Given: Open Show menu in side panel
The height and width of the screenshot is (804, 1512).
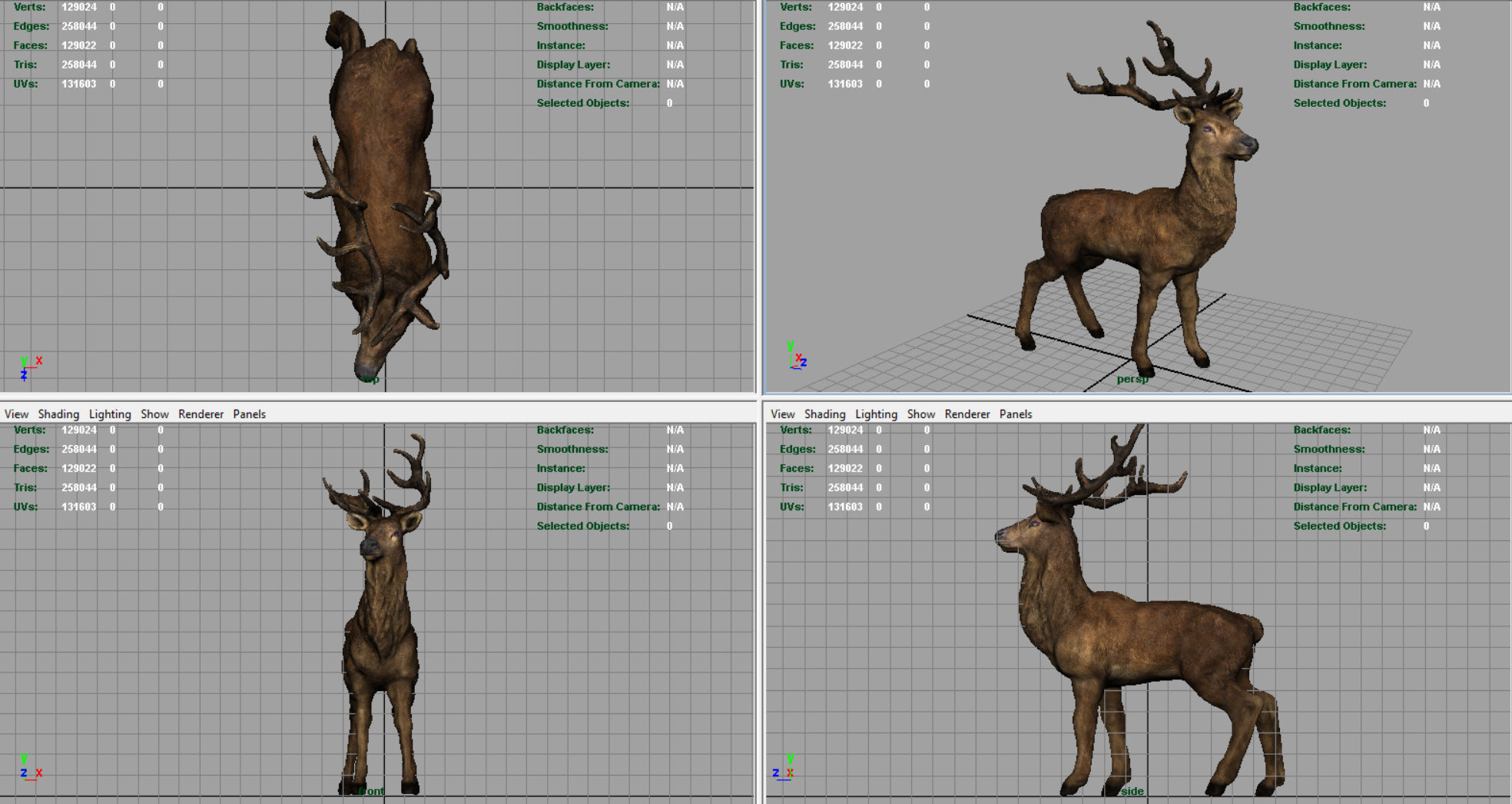Looking at the screenshot, I should (x=920, y=414).
